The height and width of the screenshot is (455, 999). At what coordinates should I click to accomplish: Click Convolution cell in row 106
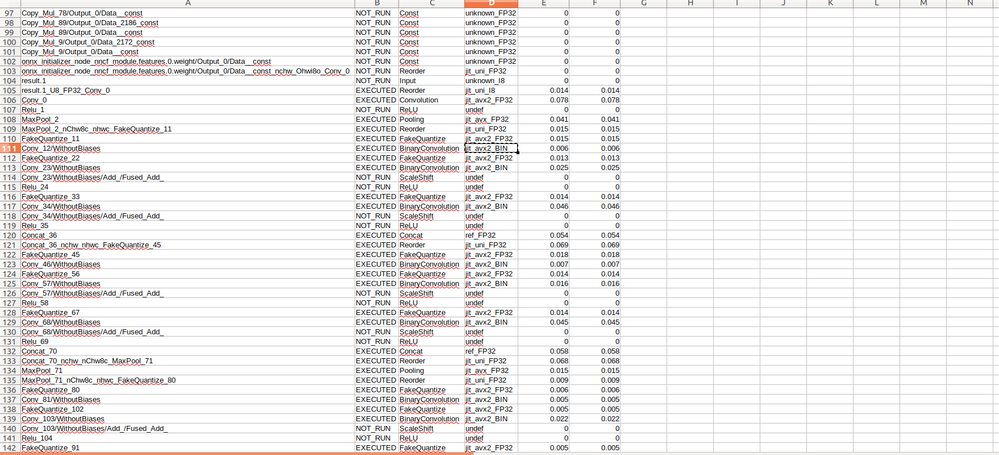pos(431,100)
